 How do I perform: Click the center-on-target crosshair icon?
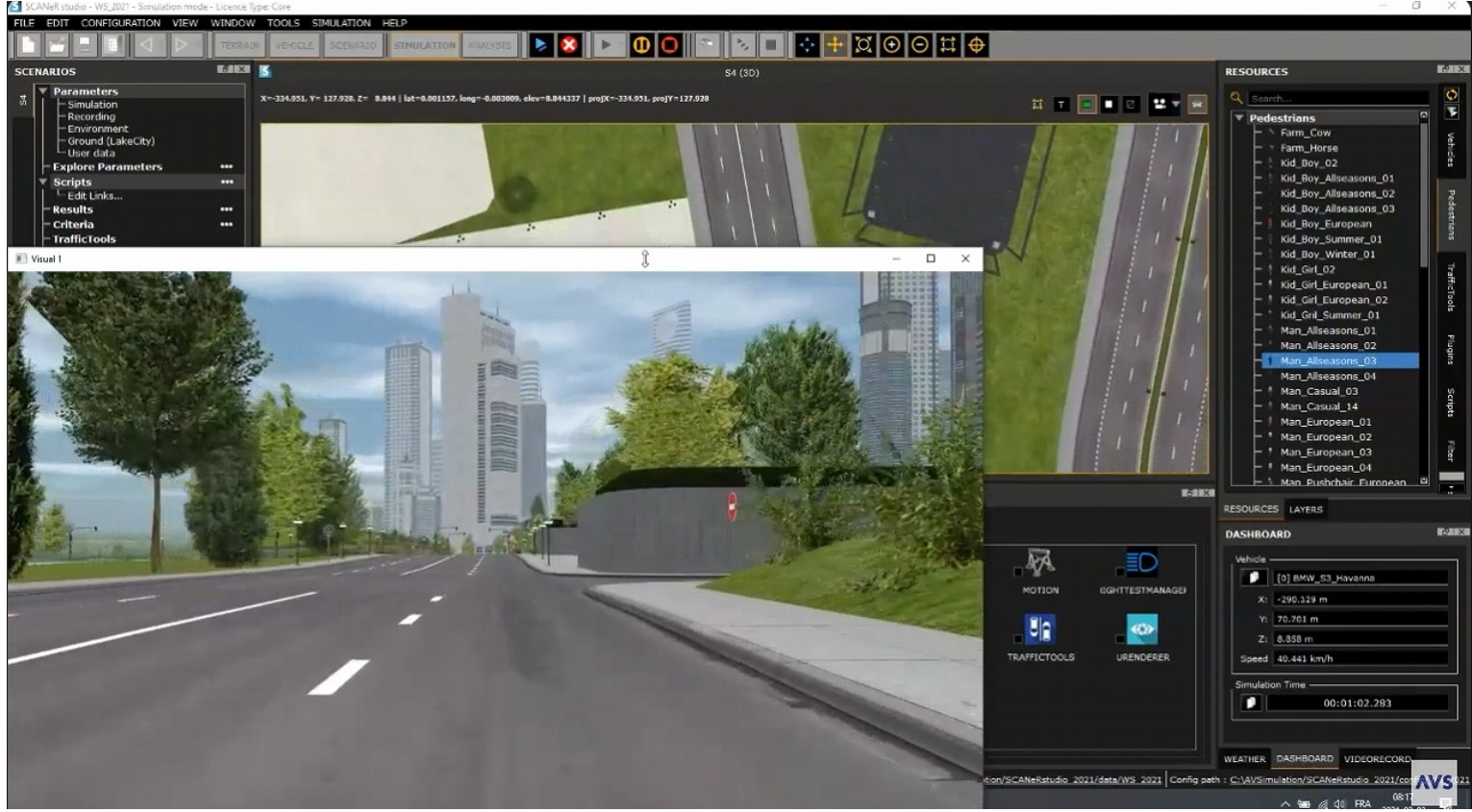click(976, 45)
